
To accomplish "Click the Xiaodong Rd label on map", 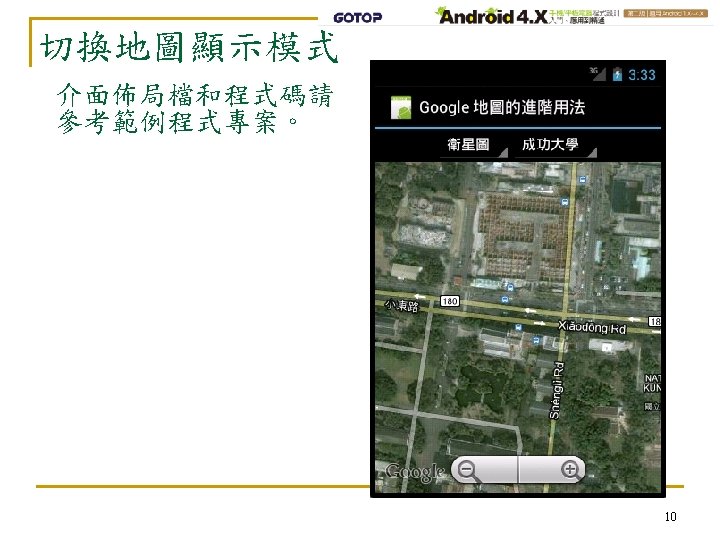I will coord(592,327).
